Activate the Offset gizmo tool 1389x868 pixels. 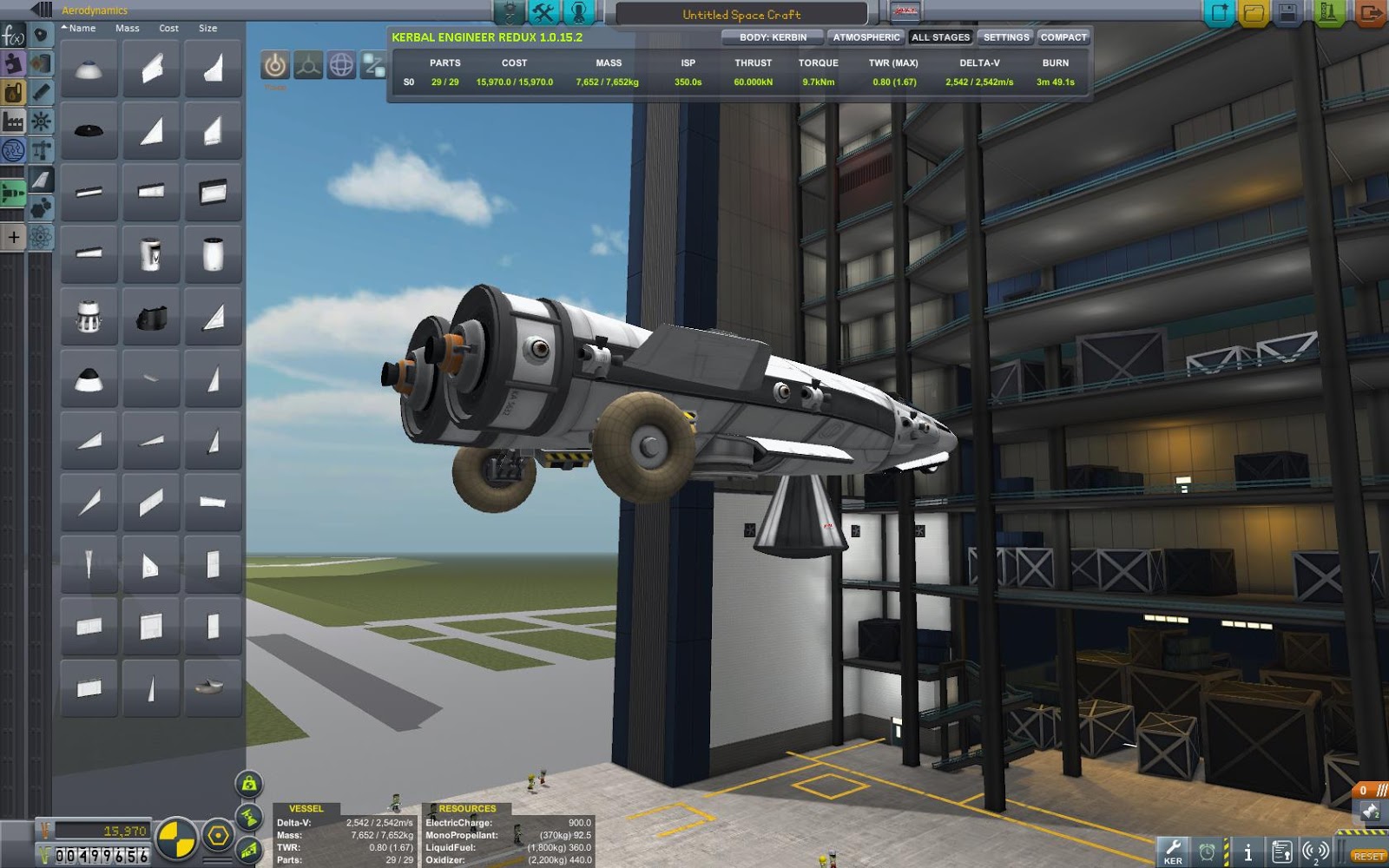click(x=308, y=65)
